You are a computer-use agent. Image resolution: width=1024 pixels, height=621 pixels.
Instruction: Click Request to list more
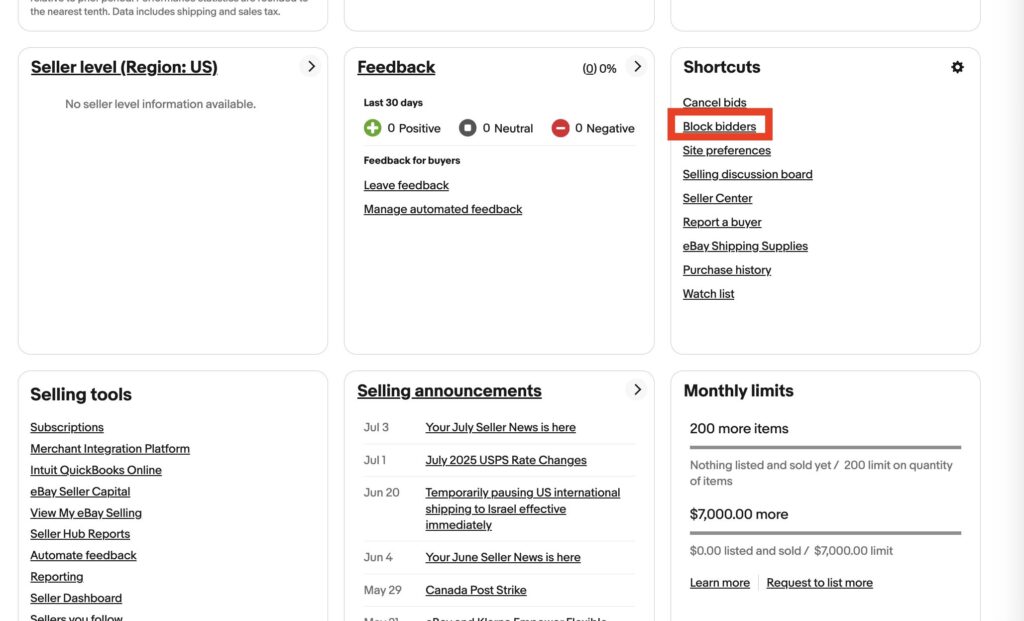point(820,583)
